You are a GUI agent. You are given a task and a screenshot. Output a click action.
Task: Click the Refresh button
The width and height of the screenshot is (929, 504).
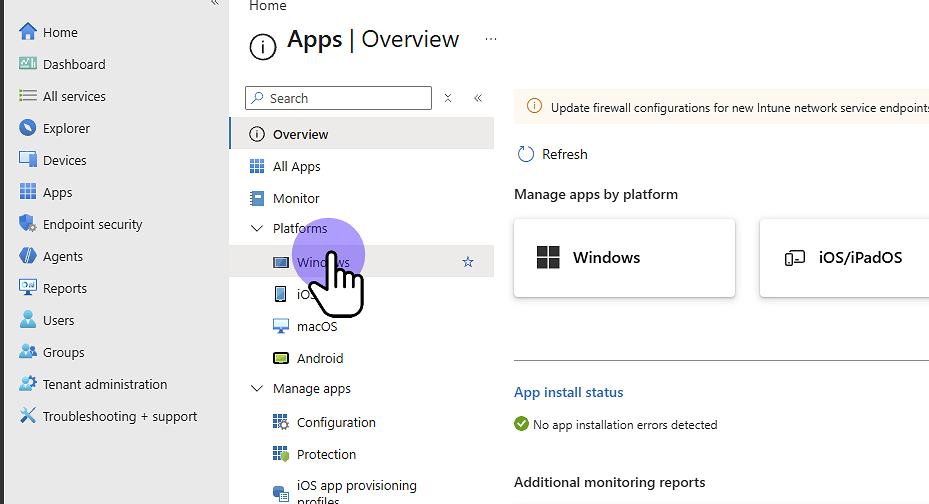[x=553, y=154]
